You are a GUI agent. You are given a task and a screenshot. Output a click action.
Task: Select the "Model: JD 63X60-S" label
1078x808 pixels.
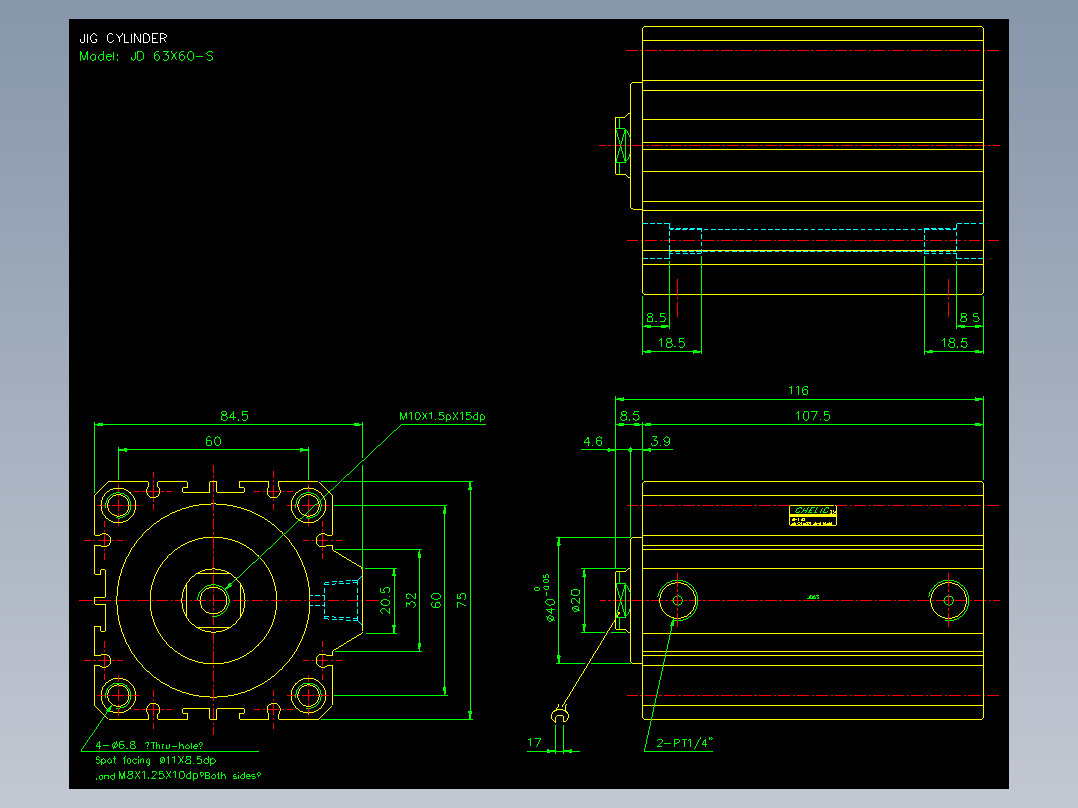click(146, 56)
